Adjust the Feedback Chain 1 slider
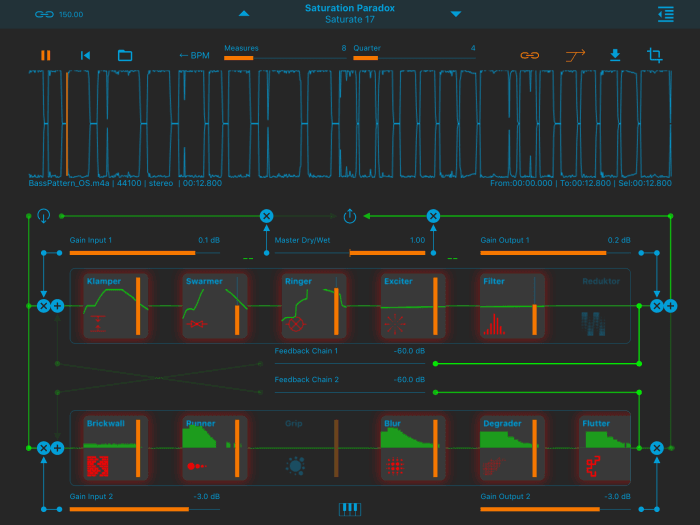Image resolution: width=700 pixels, height=525 pixels. point(350,363)
